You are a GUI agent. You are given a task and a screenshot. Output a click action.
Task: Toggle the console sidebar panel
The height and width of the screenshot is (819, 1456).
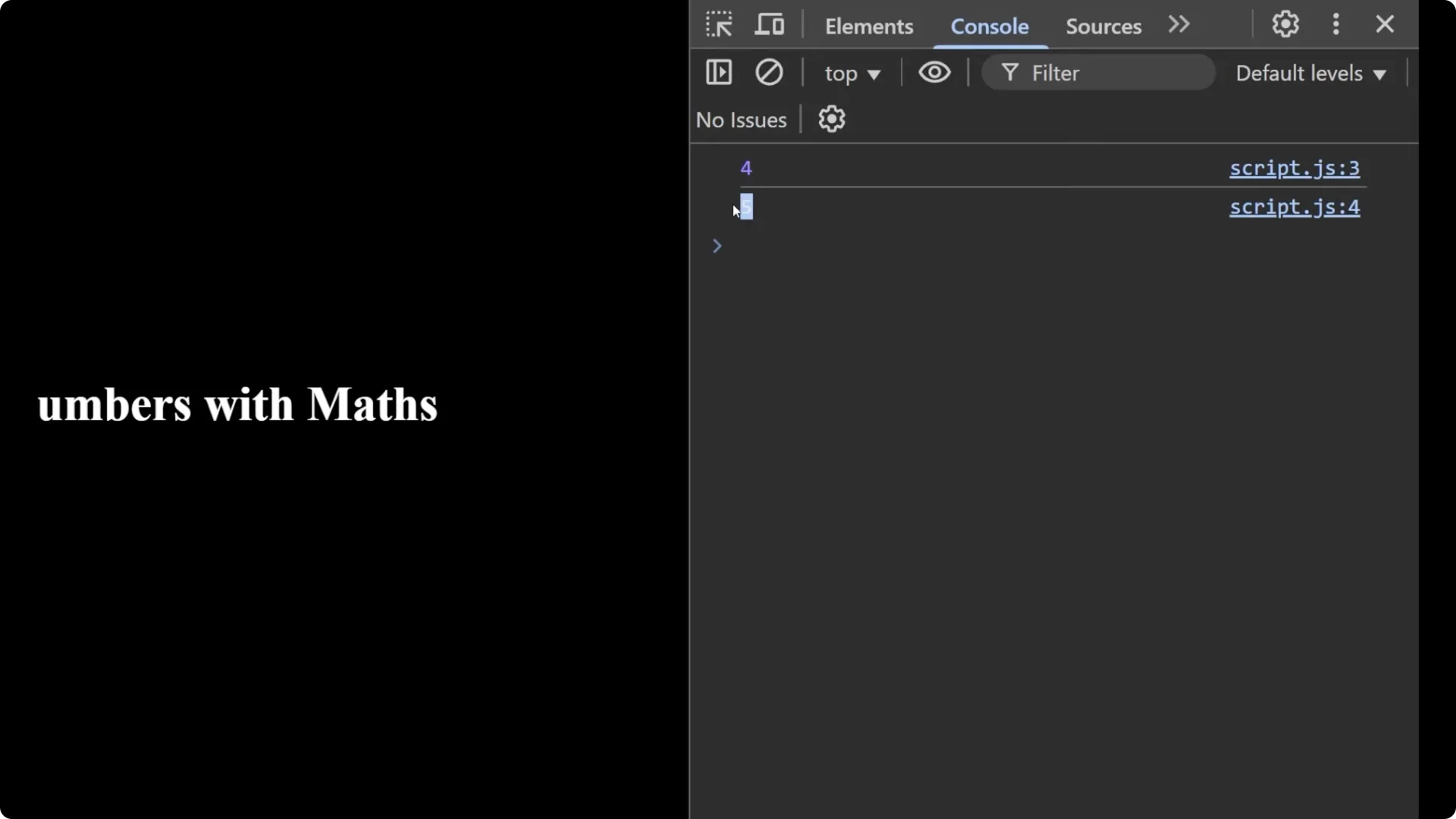click(x=718, y=72)
